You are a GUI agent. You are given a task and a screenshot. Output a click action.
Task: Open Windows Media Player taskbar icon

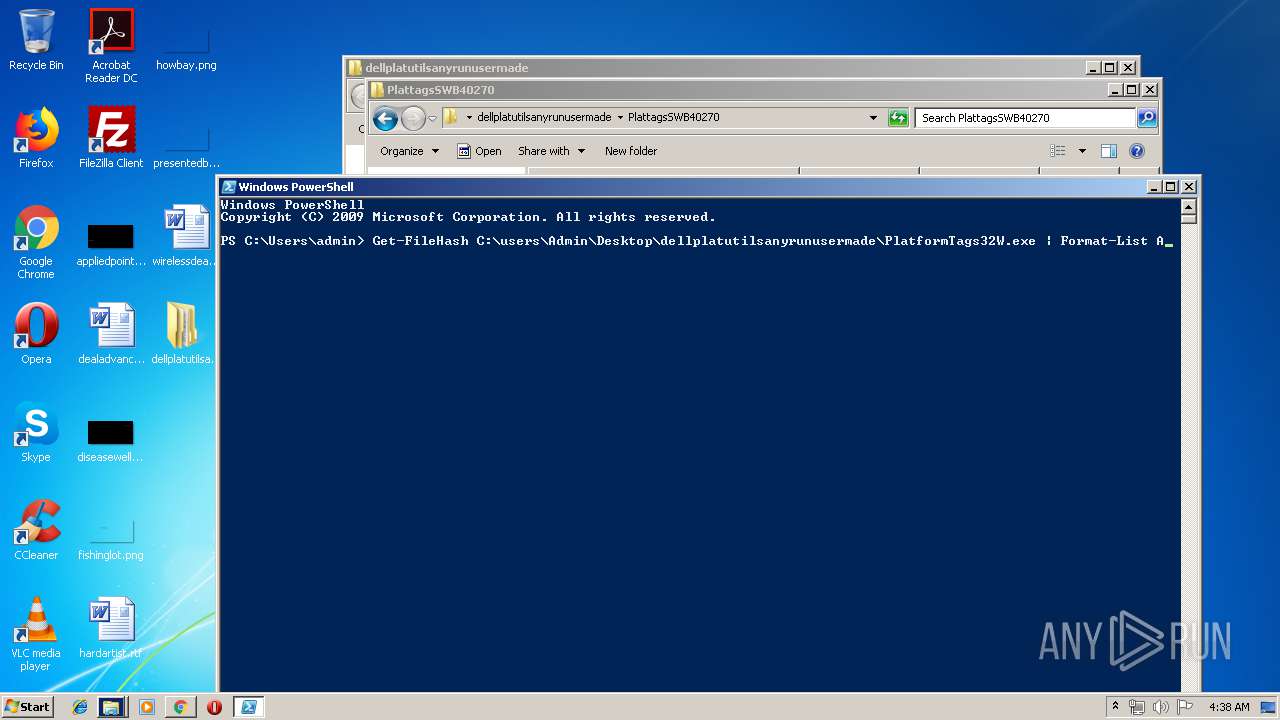pyautogui.click(x=147, y=707)
